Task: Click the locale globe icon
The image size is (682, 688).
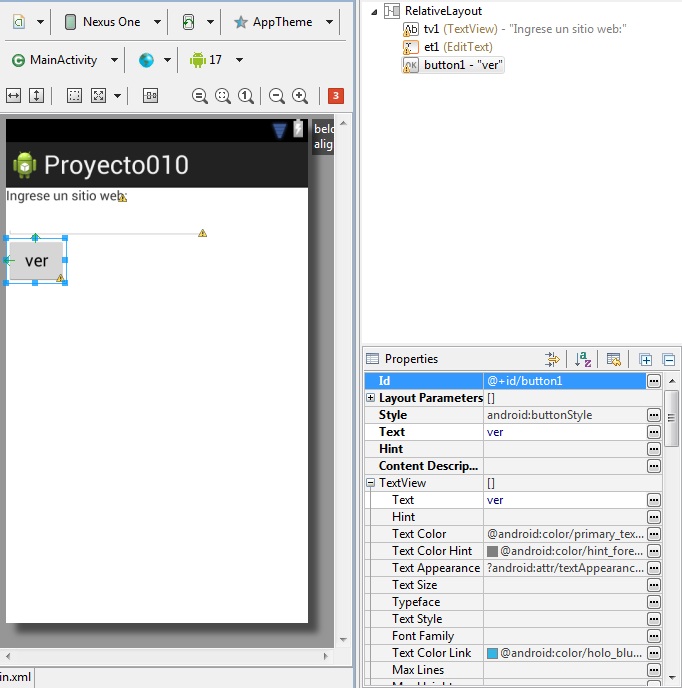Action: click(146, 60)
